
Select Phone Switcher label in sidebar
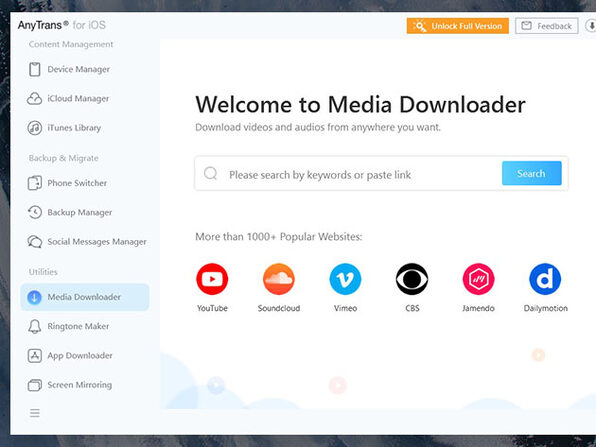[77, 183]
